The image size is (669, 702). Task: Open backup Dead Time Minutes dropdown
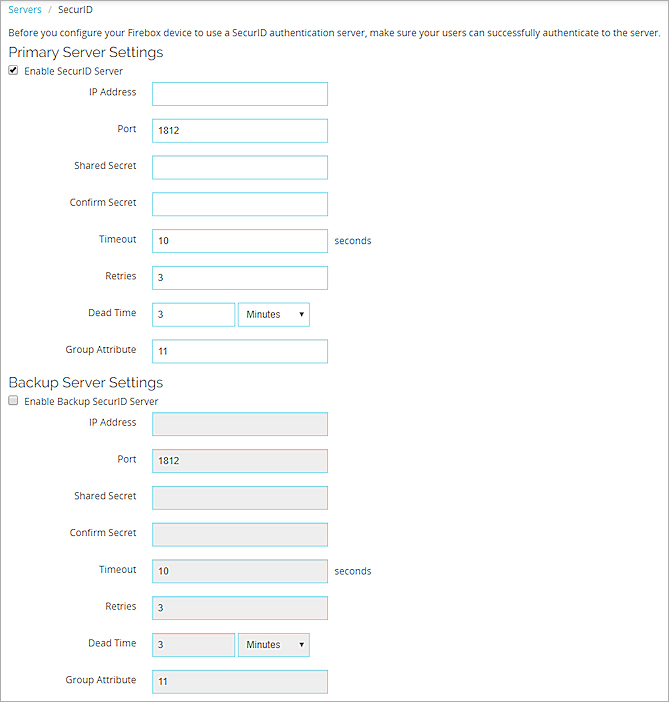273,645
